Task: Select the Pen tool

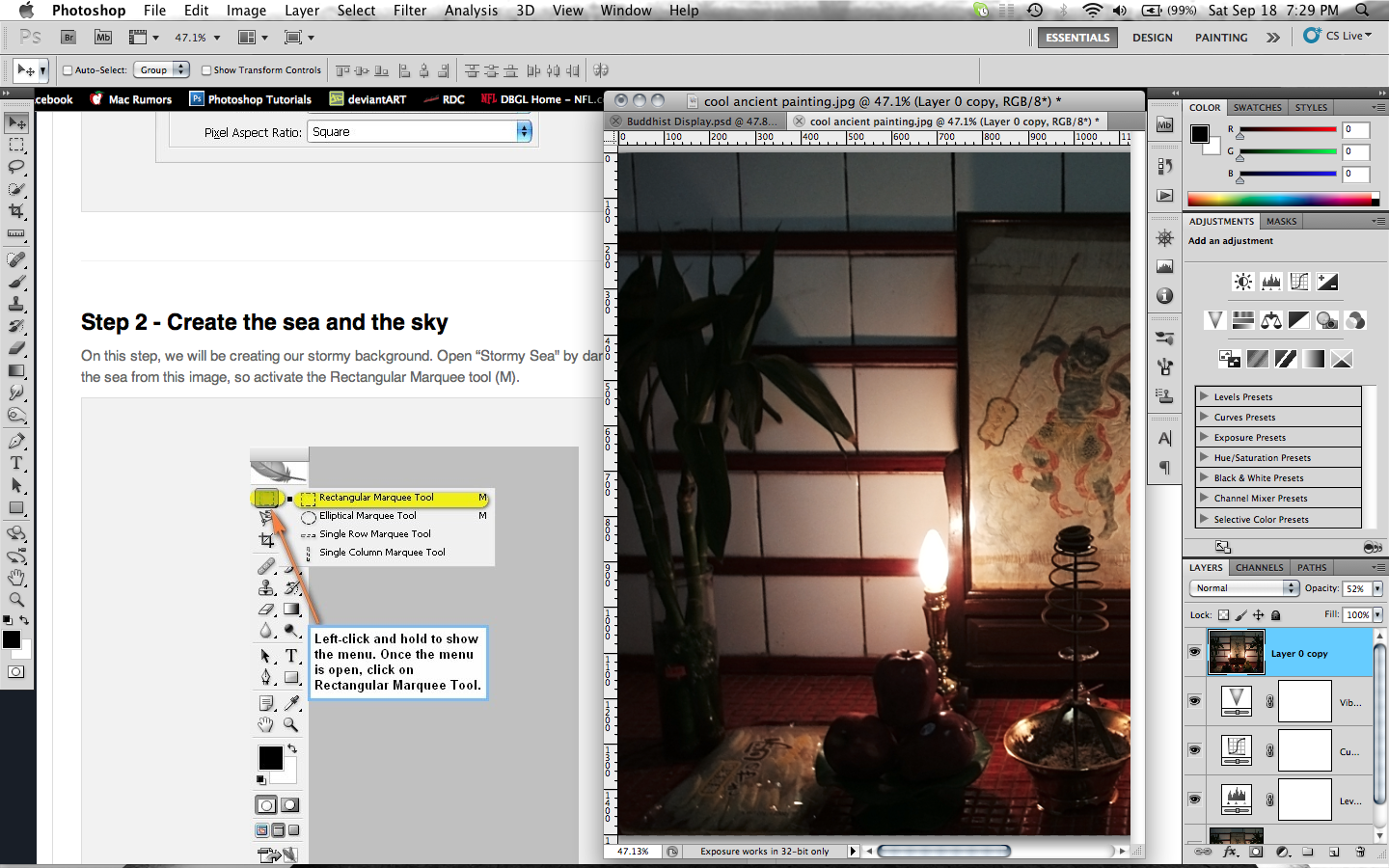Action: tap(16, 441)
